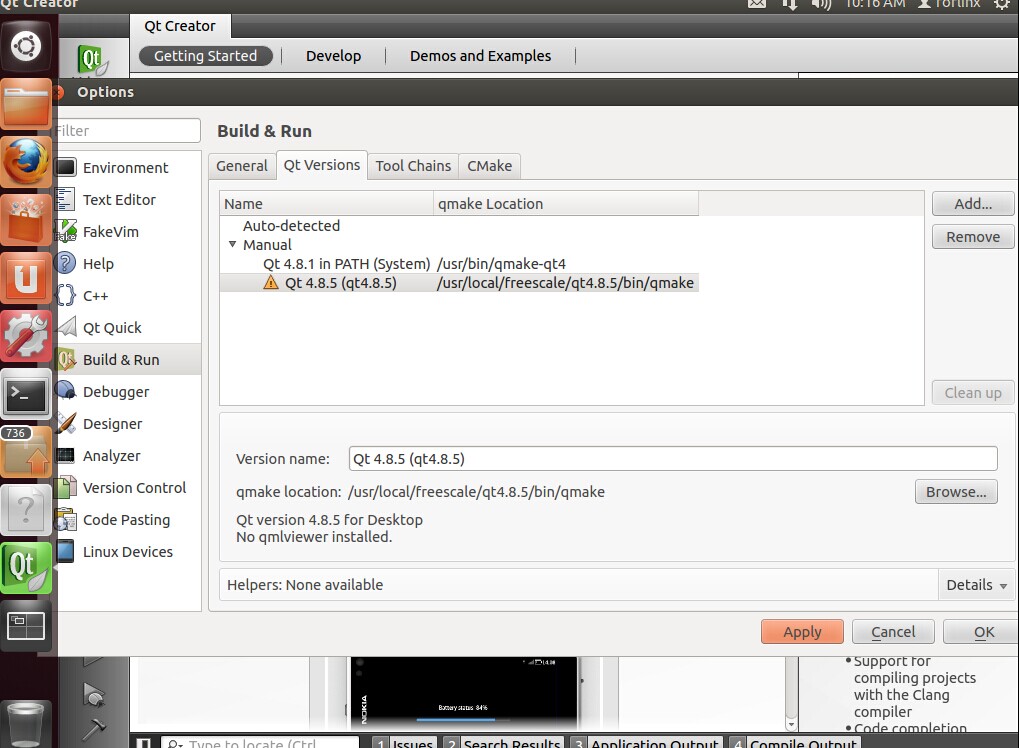The height and width of the screenshot is (748, 1019).
Task: Click Add... Qt version button
Action: [973, 203]
